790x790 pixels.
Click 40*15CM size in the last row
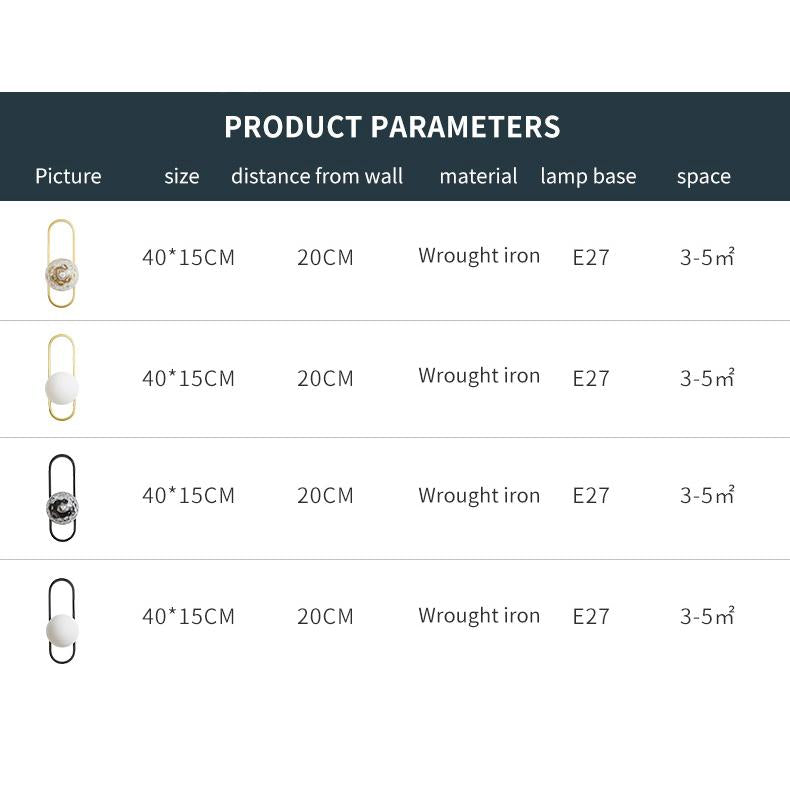pos(188,617)
